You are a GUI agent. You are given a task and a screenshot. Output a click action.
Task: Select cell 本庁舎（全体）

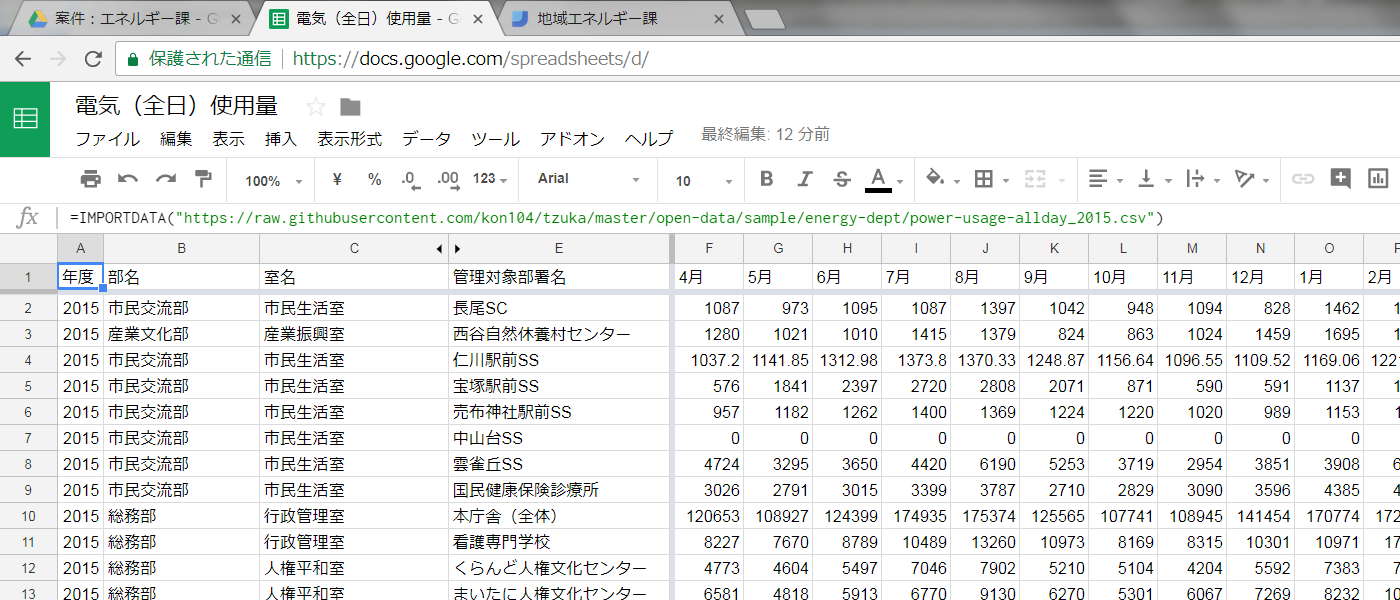[559, 516]
